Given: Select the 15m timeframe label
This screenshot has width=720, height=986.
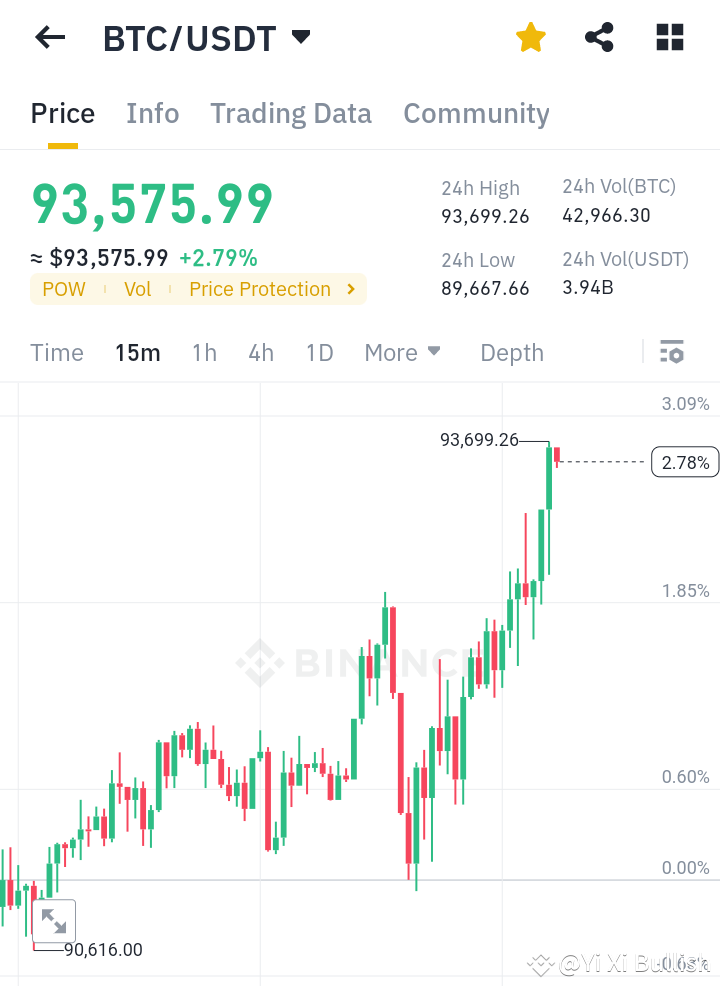Looking at the screenshot, I should pos(138,352).
